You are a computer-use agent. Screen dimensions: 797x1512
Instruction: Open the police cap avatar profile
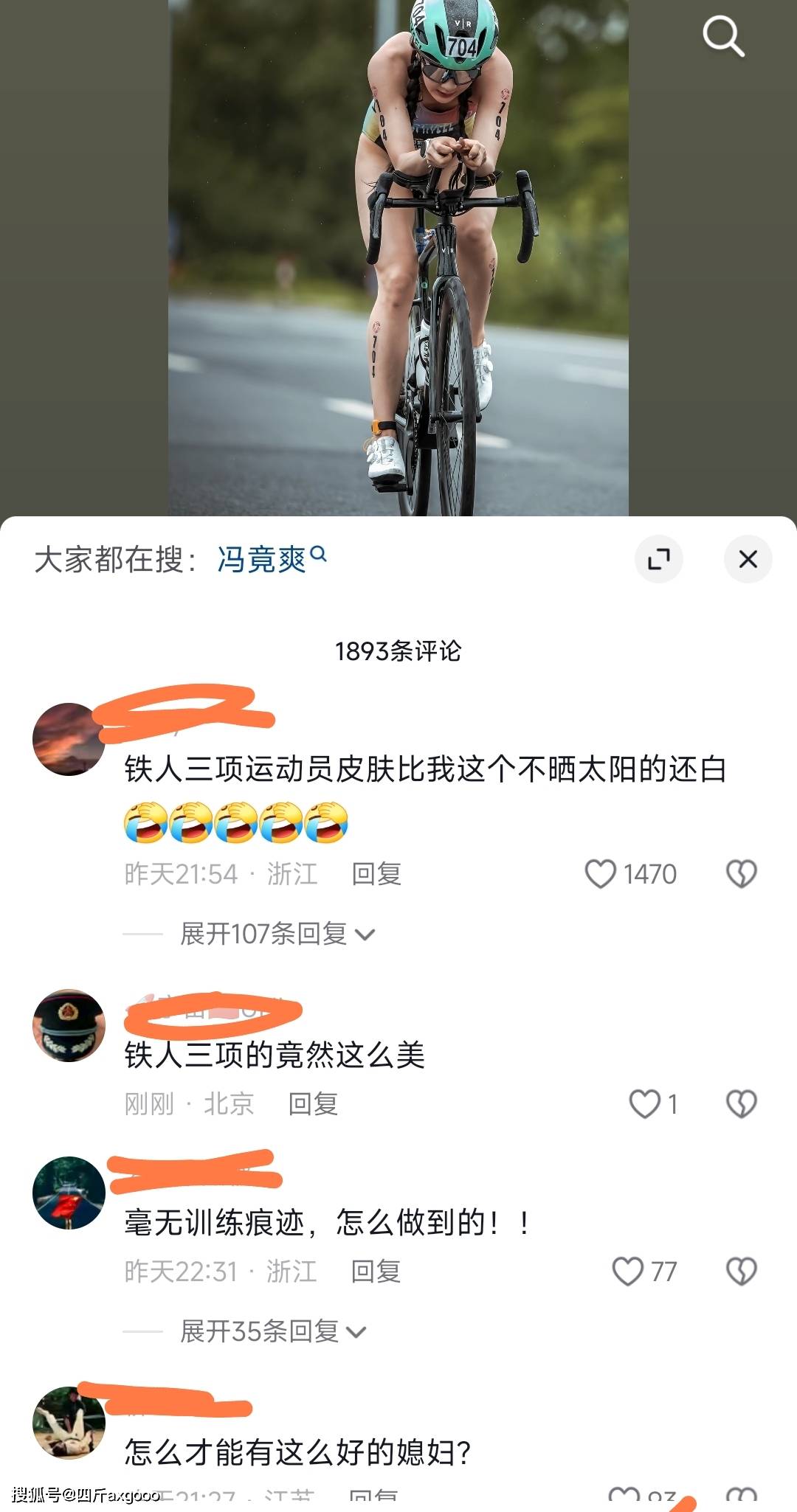(69, 1025)
